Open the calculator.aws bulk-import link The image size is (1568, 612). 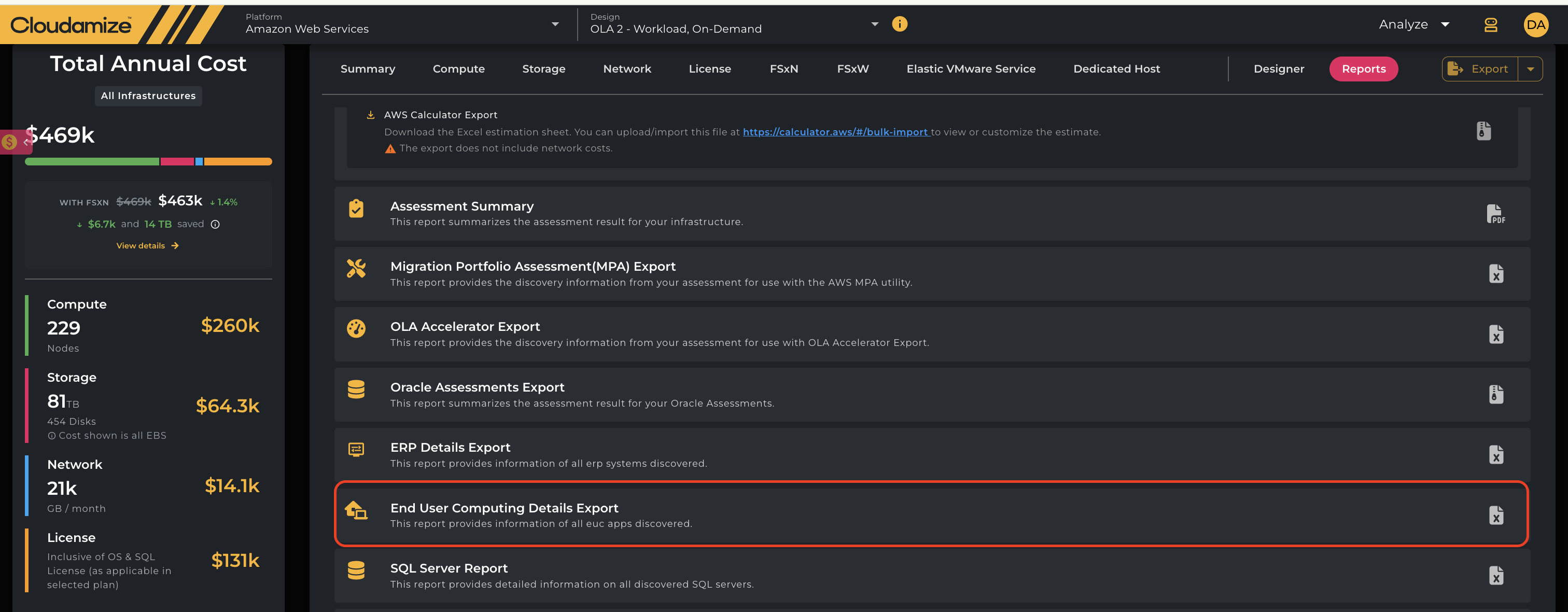coord(835,132)
